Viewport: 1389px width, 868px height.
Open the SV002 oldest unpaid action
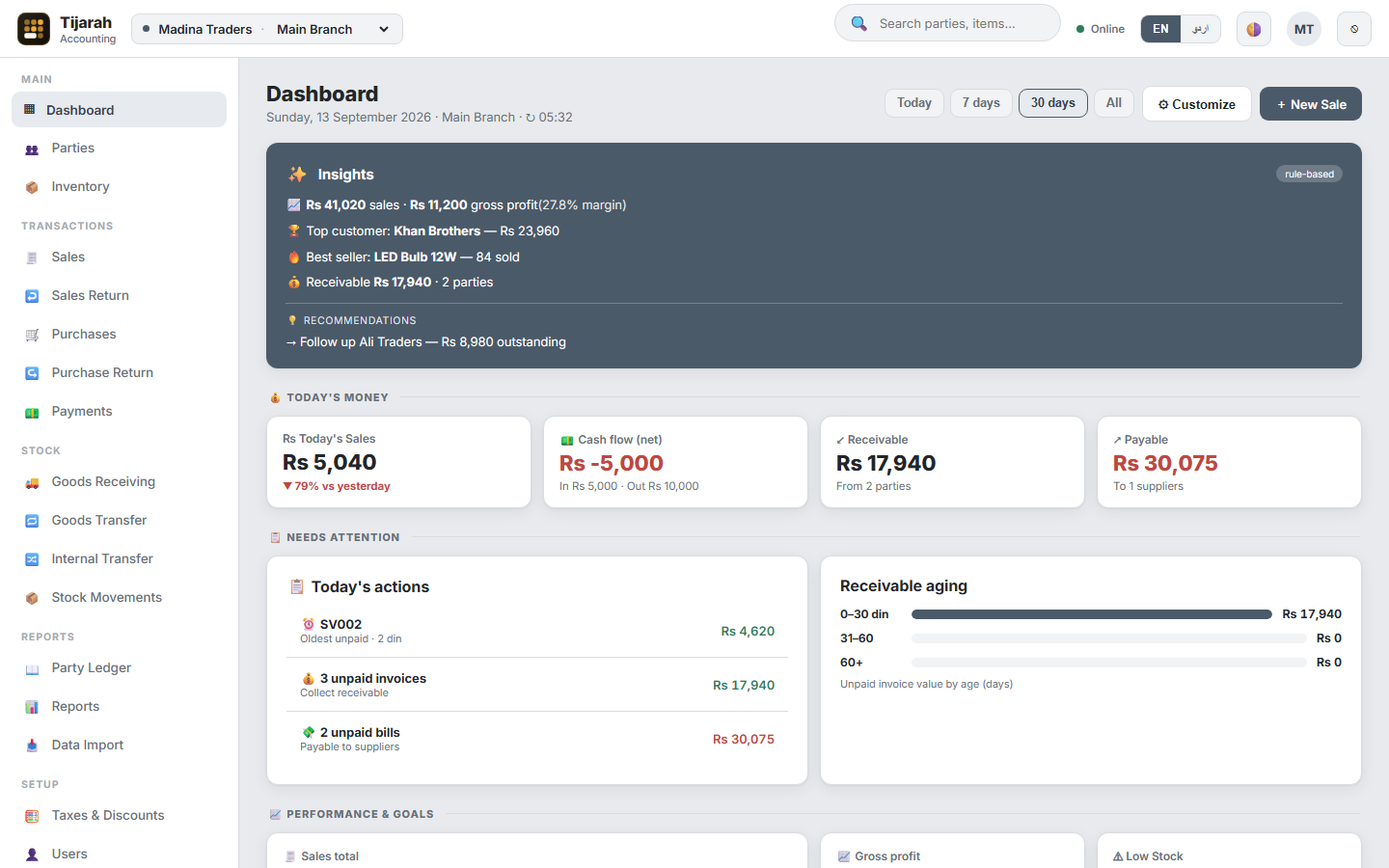point(537,631)
